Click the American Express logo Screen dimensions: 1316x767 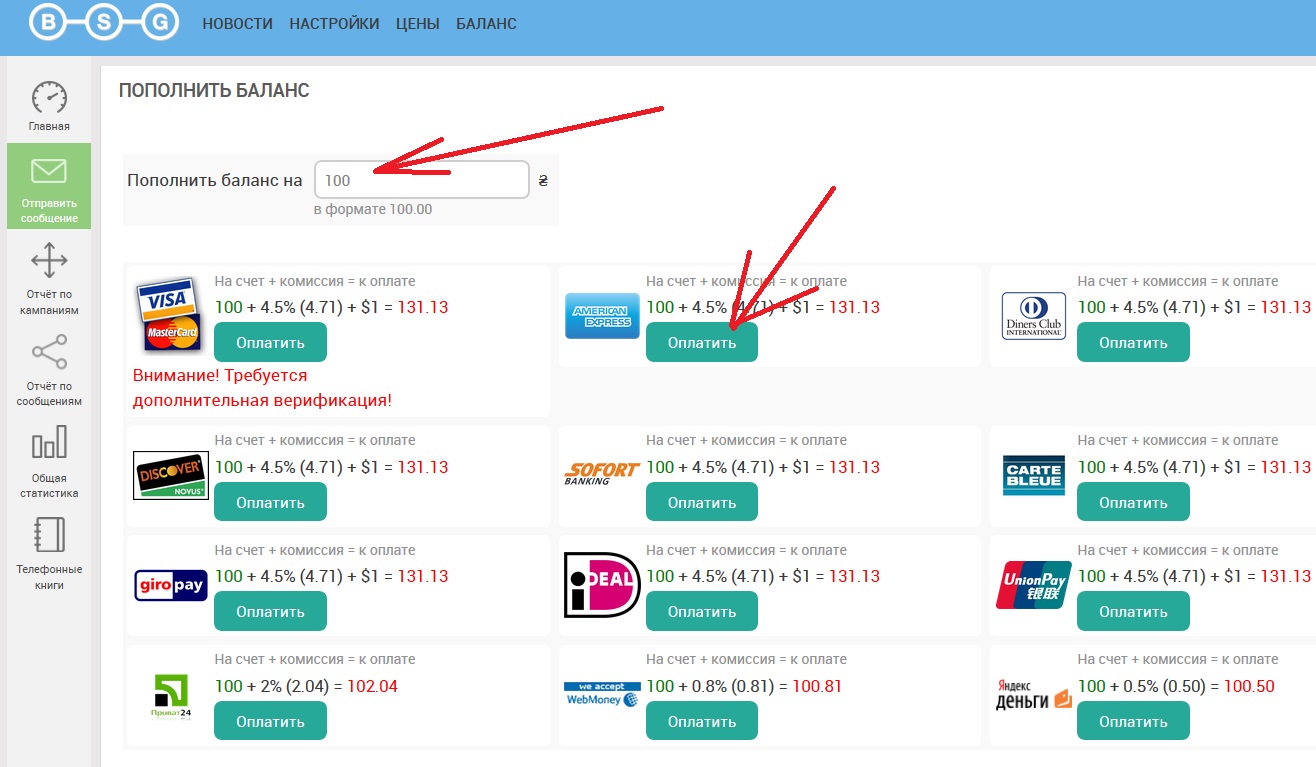[602, 316]
